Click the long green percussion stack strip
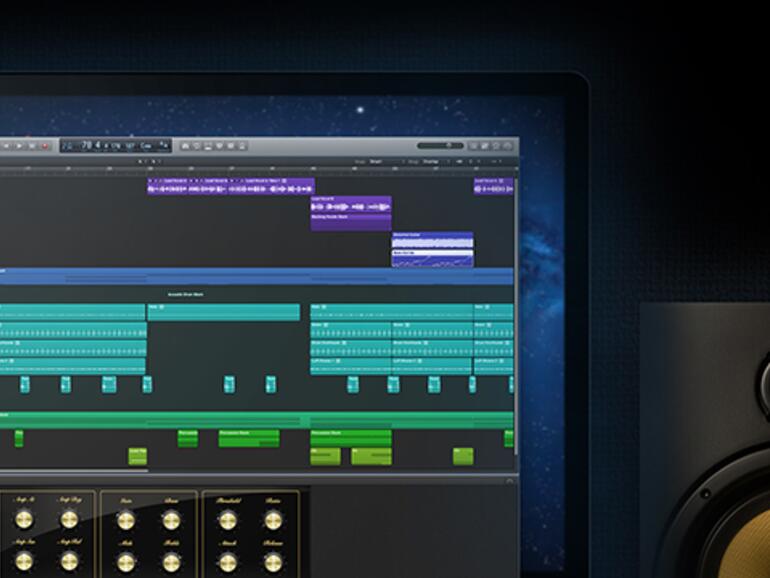This screenshot has width=770, height=578. (256, 420)
